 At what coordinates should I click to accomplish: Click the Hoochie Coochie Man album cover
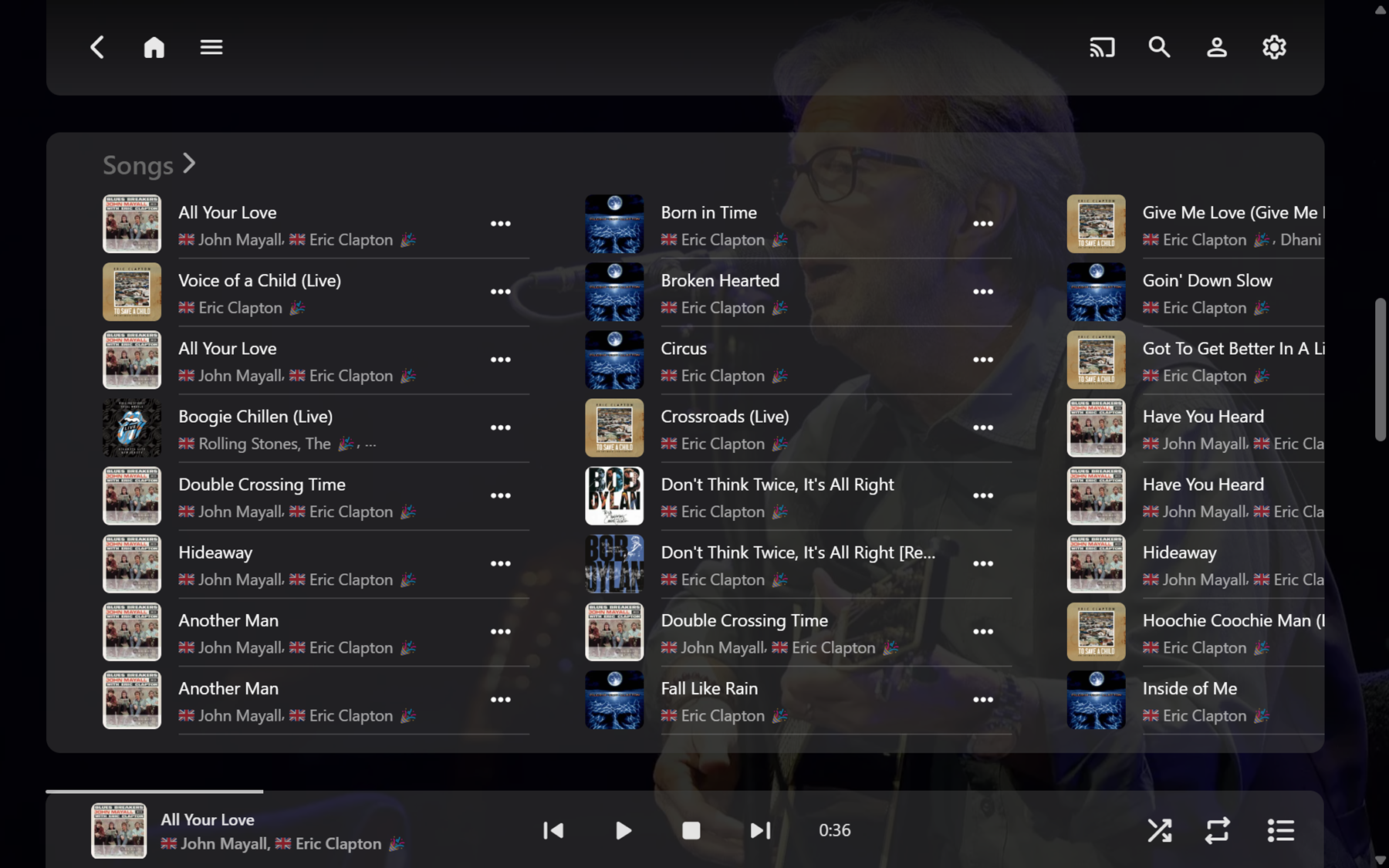click(x=1097, y=632)
